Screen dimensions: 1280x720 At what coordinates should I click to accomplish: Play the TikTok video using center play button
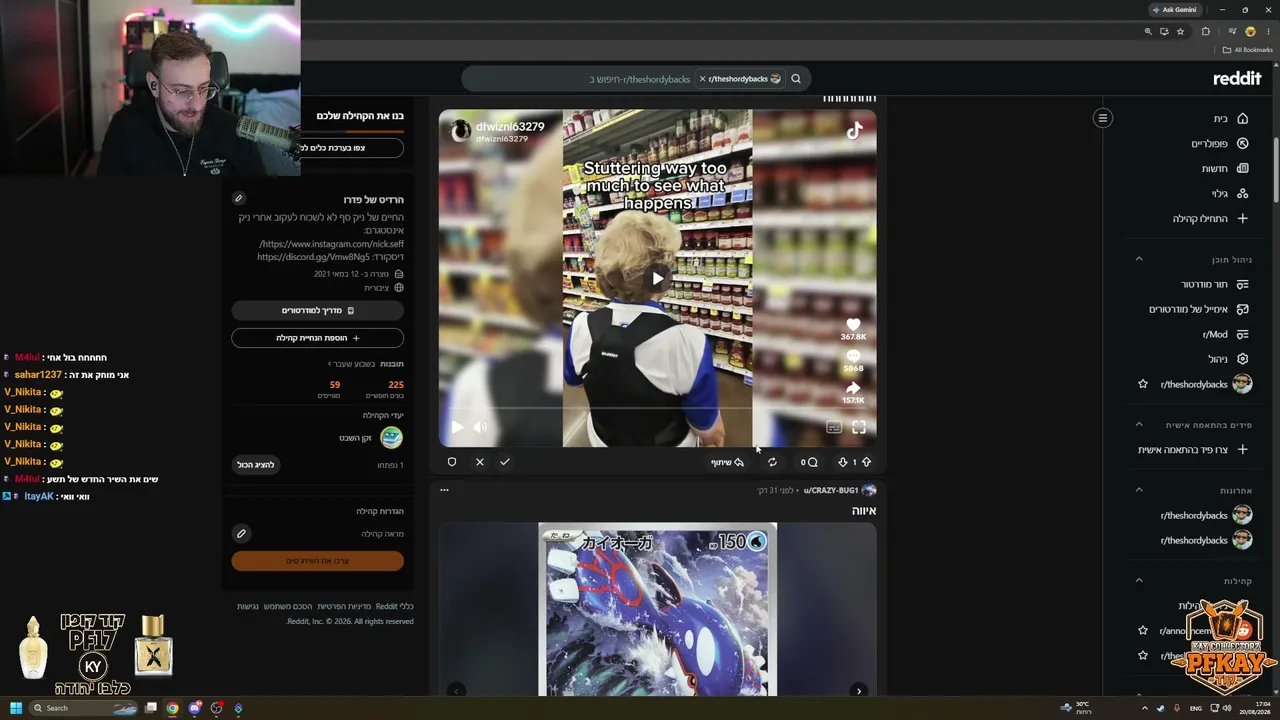[657, 279]
